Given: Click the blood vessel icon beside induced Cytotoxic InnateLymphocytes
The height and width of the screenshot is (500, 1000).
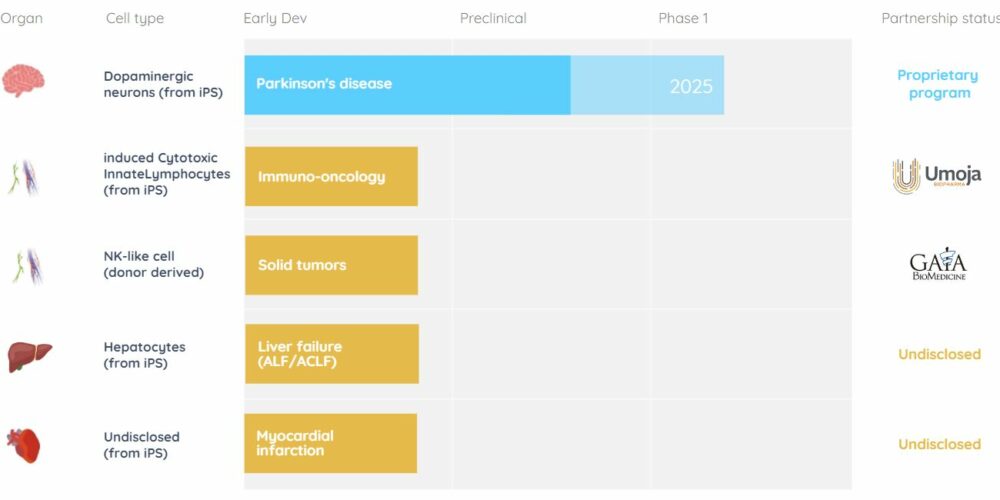Looking at the screenshot, I should coord(23,177).
